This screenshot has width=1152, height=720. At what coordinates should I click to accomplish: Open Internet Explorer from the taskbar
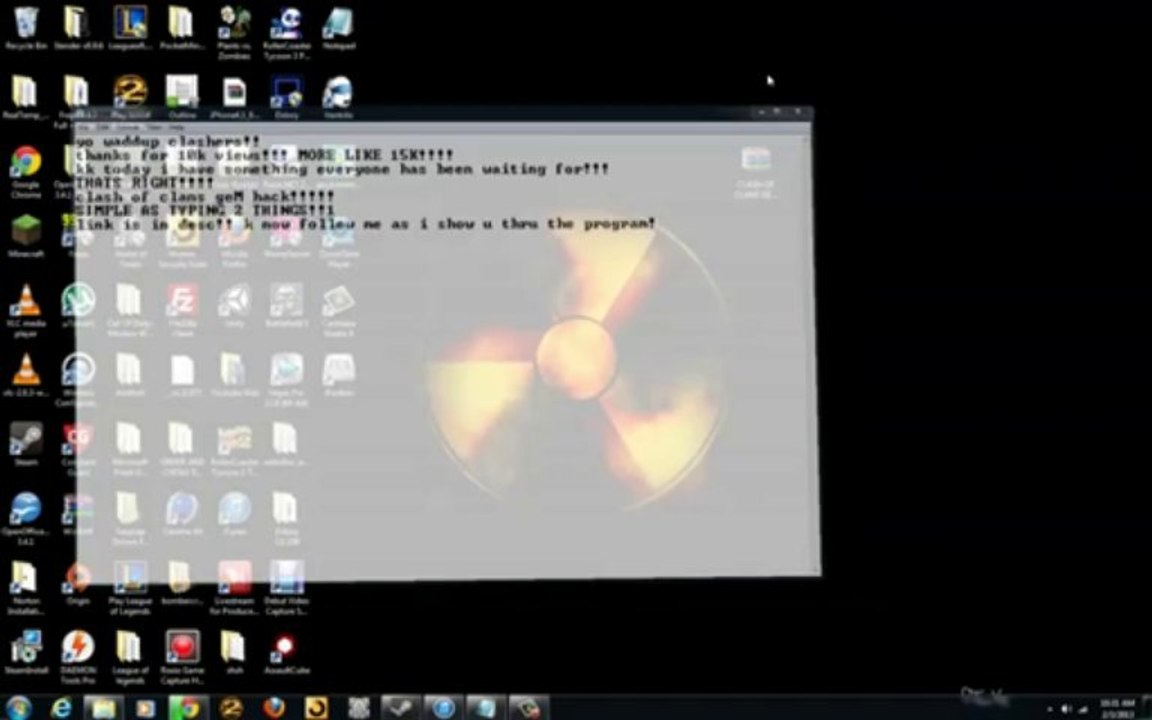(x=61, y=707)
